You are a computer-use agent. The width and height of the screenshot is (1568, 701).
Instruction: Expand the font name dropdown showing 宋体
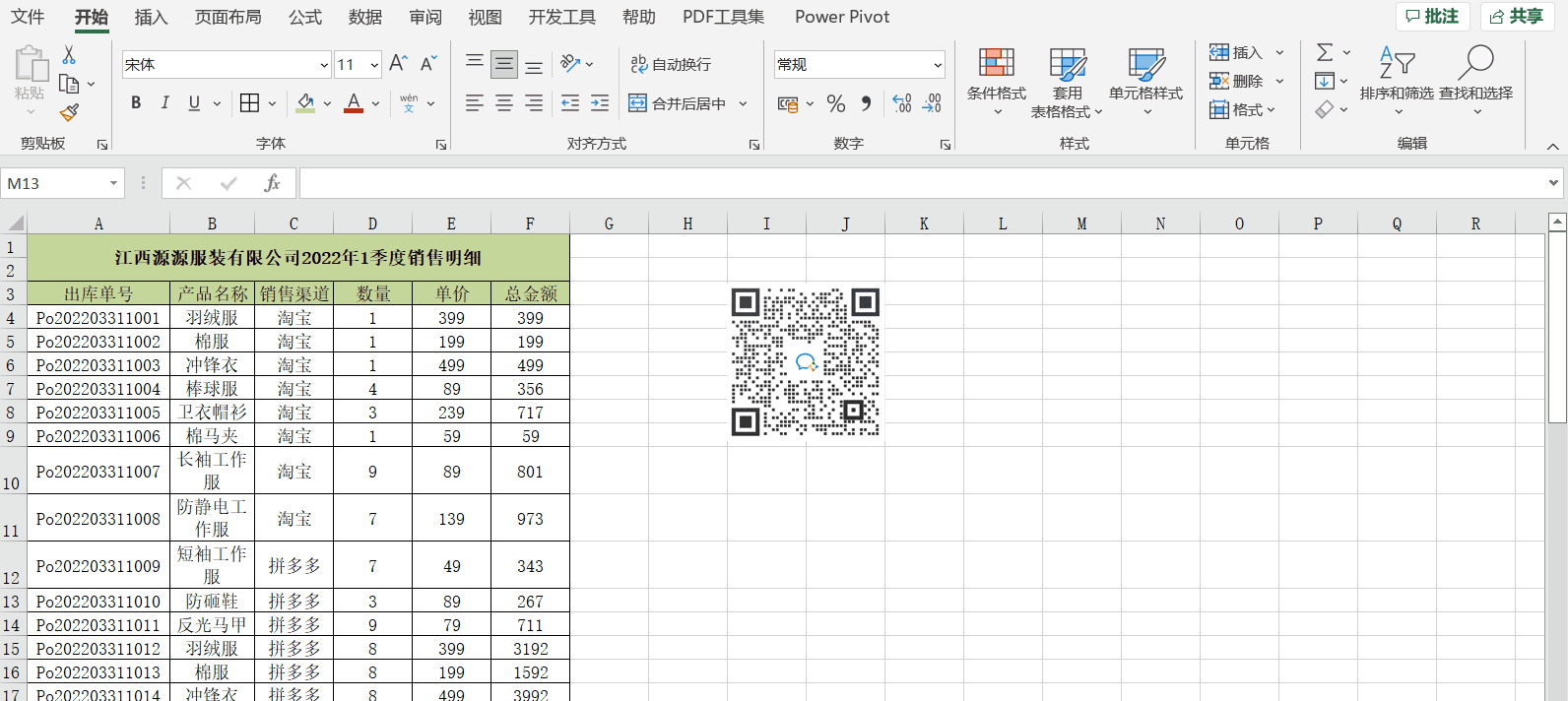(324, 65)
